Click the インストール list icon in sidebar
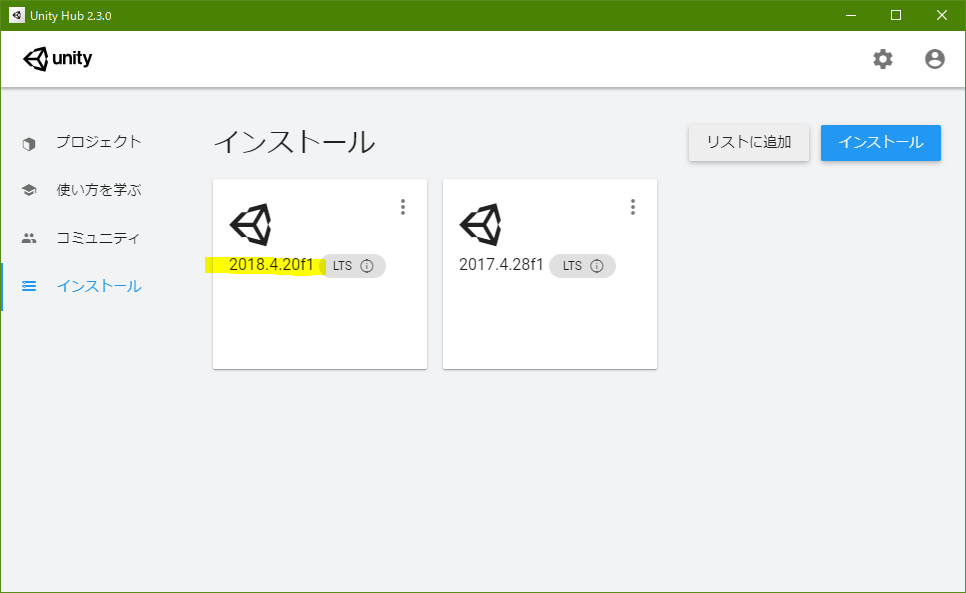The height and width of the screenshot is (593, 966). coord(29,286)
